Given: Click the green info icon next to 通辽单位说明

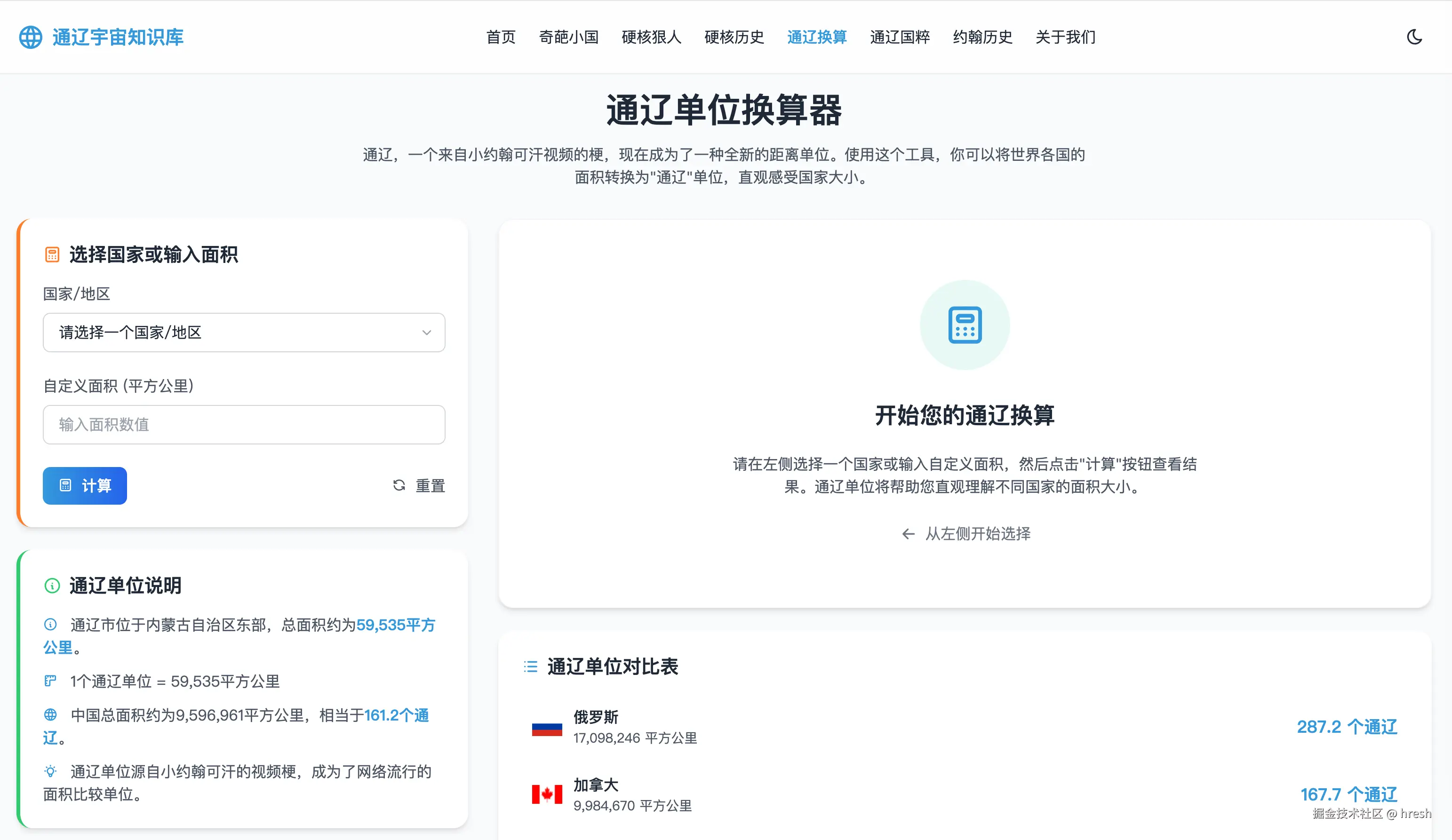Looking at the screenshot, I should (x=52, y=586).
